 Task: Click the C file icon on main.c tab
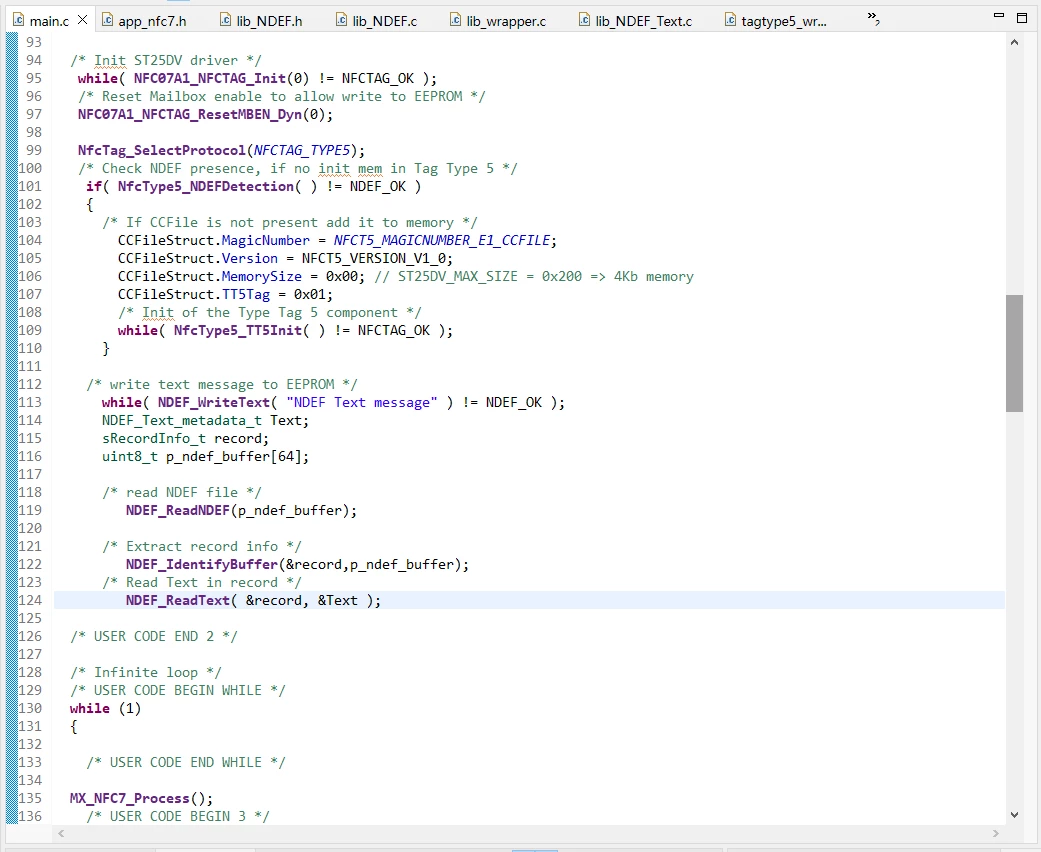(x=19, y=20)
